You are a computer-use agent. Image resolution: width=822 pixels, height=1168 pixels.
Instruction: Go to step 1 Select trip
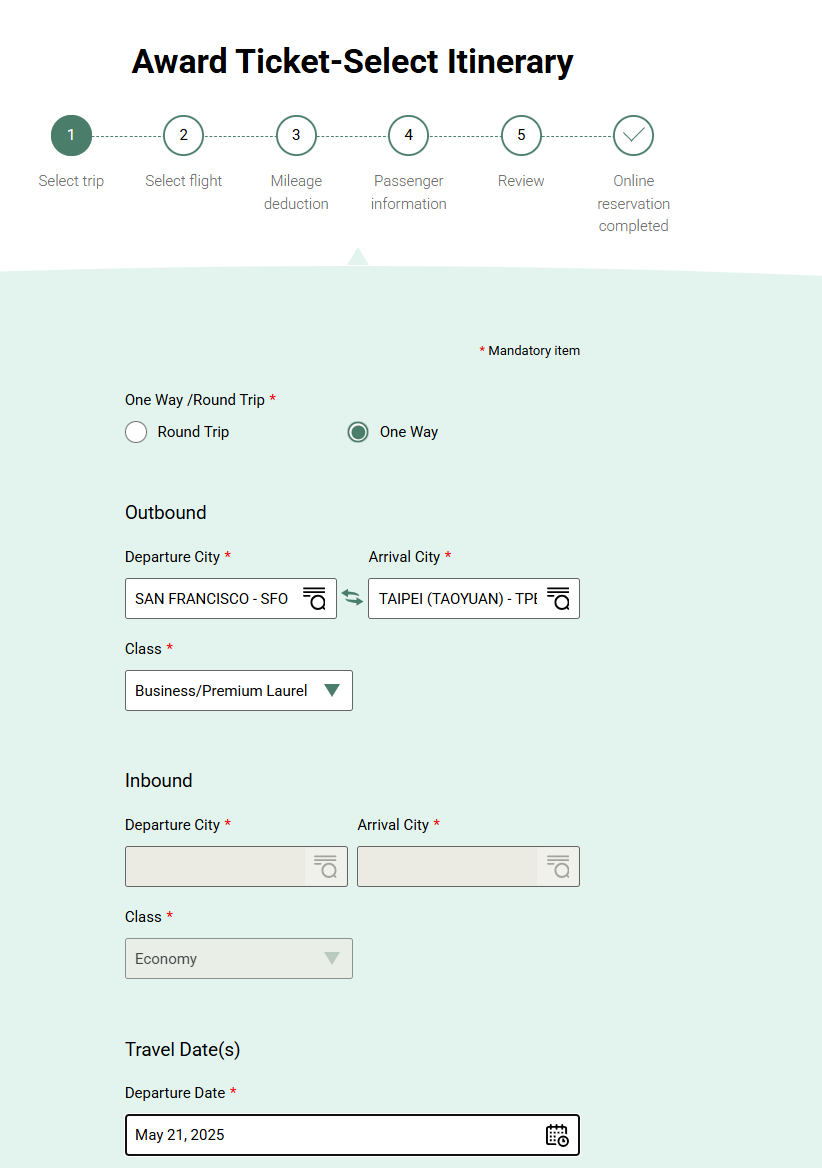click(x=71, y=136)
